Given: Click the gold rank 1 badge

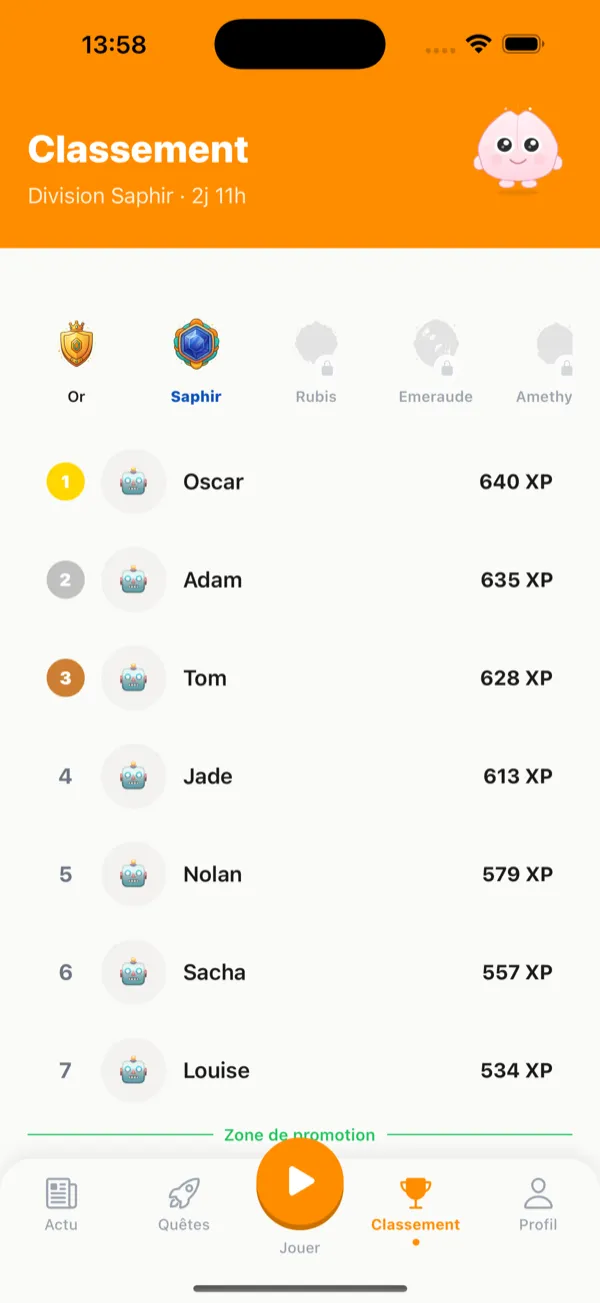Looking at the screenshot, I should [x=66, y=482].
